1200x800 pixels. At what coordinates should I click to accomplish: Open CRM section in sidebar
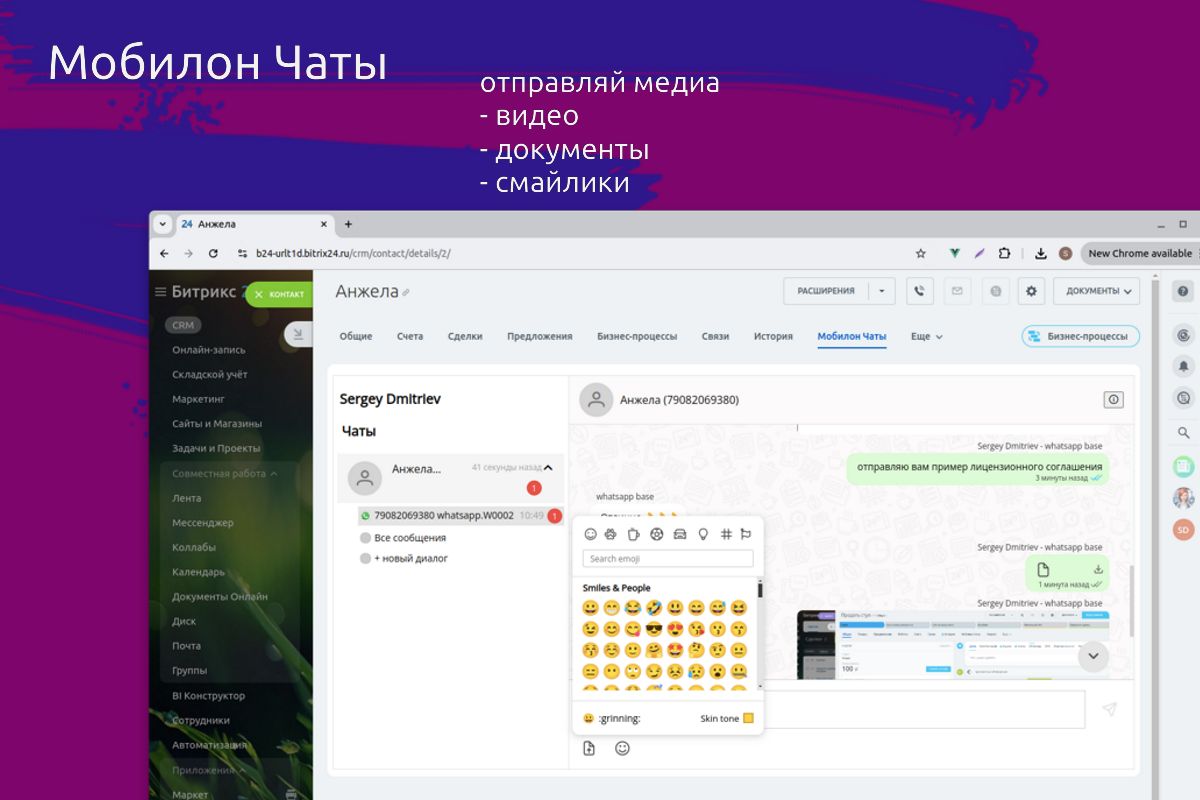tap(183, 325)
